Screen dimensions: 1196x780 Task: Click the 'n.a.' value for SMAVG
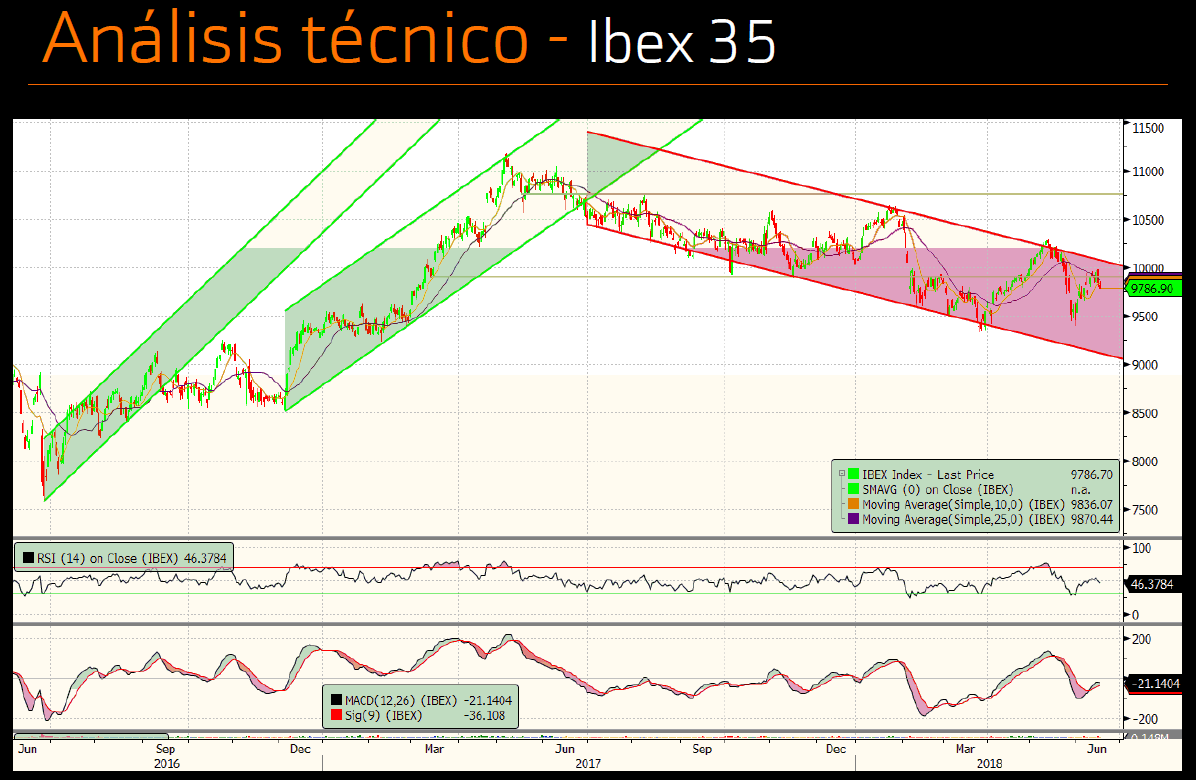[1080, 490]
